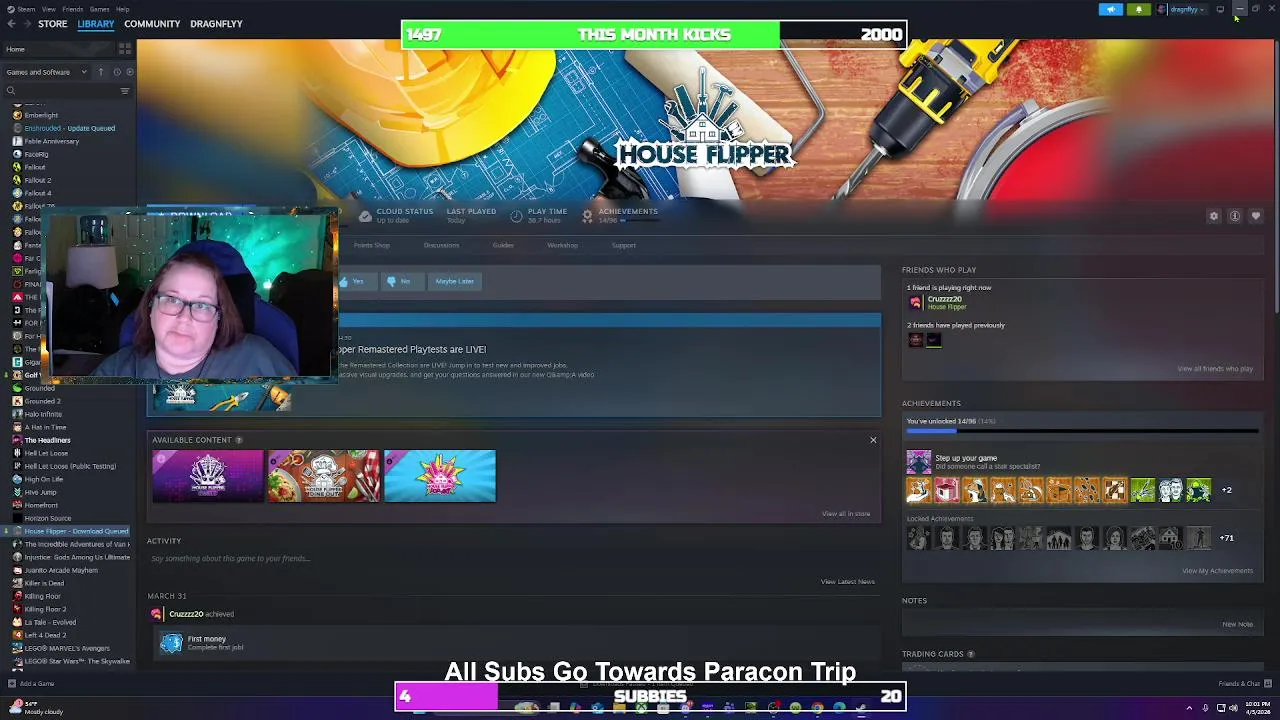
Task: Open advanced library filter options icon
Action: [125, 91]
